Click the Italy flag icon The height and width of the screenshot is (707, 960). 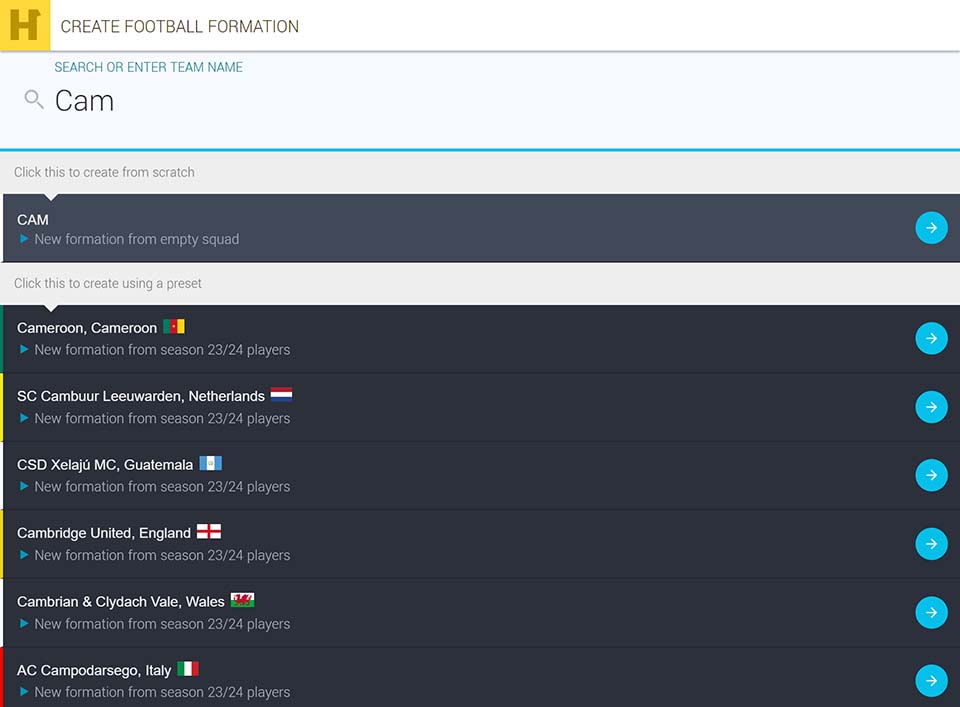pos(188,668)
